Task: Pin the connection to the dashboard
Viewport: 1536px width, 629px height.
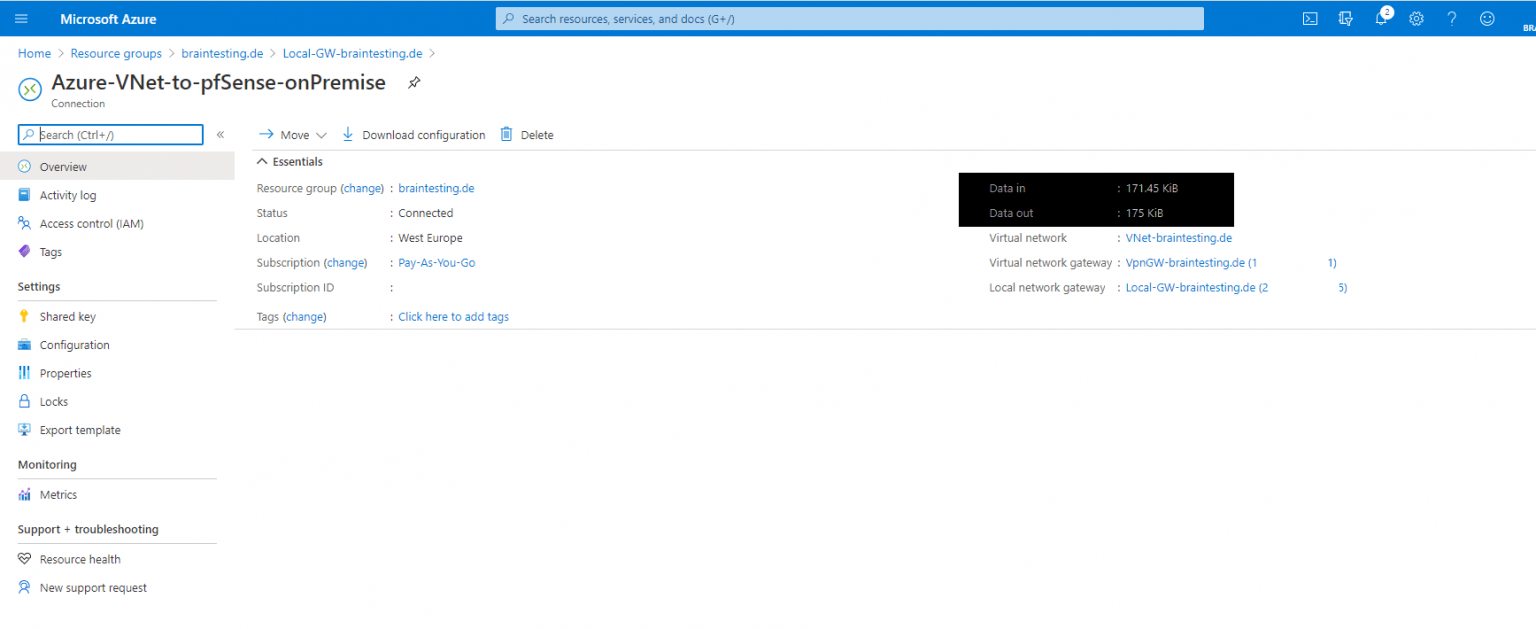Action: pyautogui.click(x=414, y=83)
